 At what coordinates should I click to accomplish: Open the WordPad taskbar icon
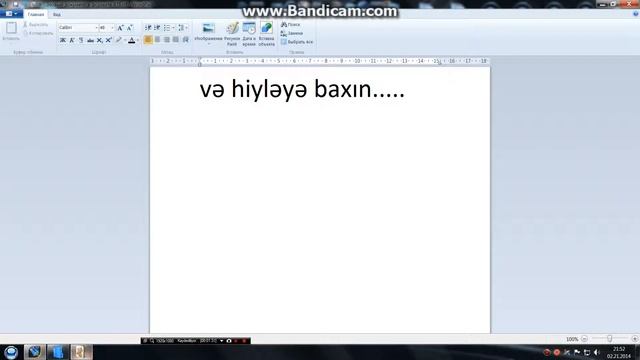(81, 352)
